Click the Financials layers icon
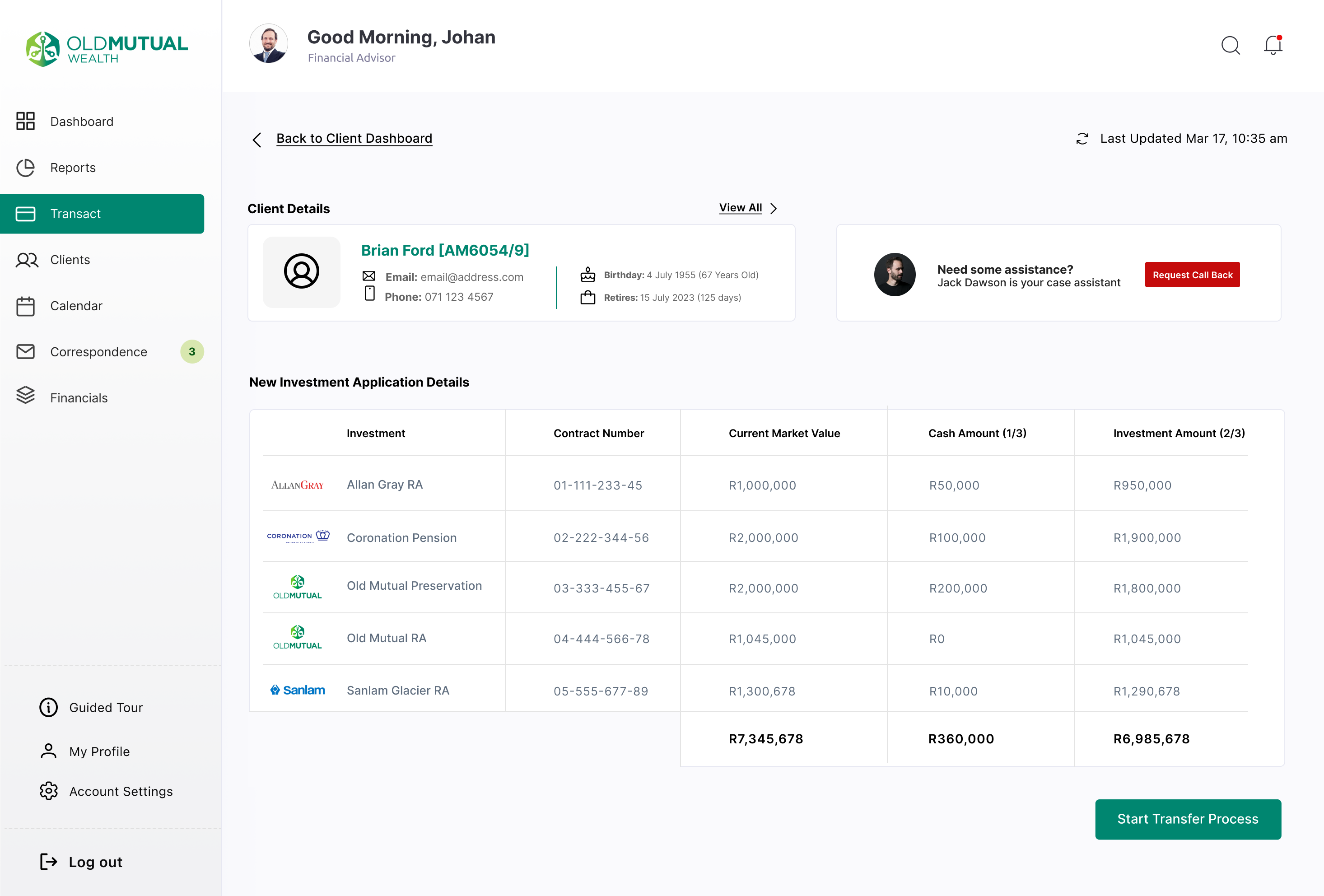 (26, 395)
